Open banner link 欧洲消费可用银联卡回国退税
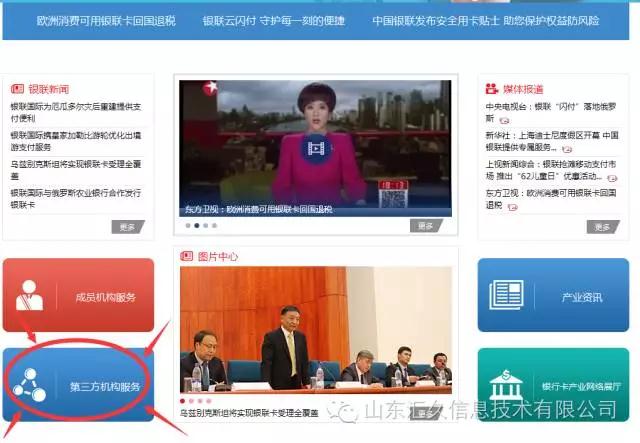Screen dimensions: 640x443 click(x=106, y=21)
